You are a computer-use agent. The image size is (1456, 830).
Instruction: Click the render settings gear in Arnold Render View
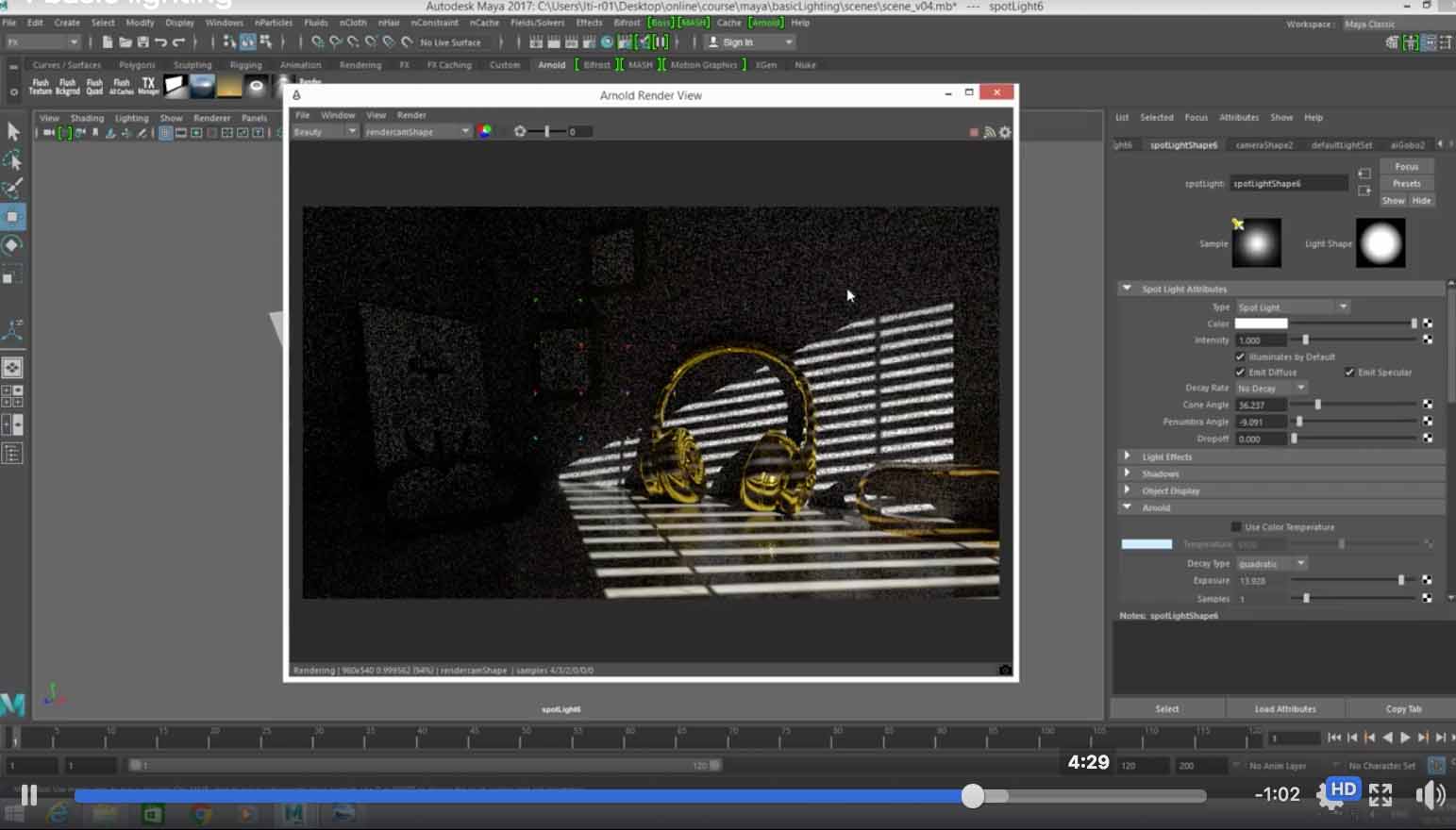pyautogui.click(x=1005, y=132)
